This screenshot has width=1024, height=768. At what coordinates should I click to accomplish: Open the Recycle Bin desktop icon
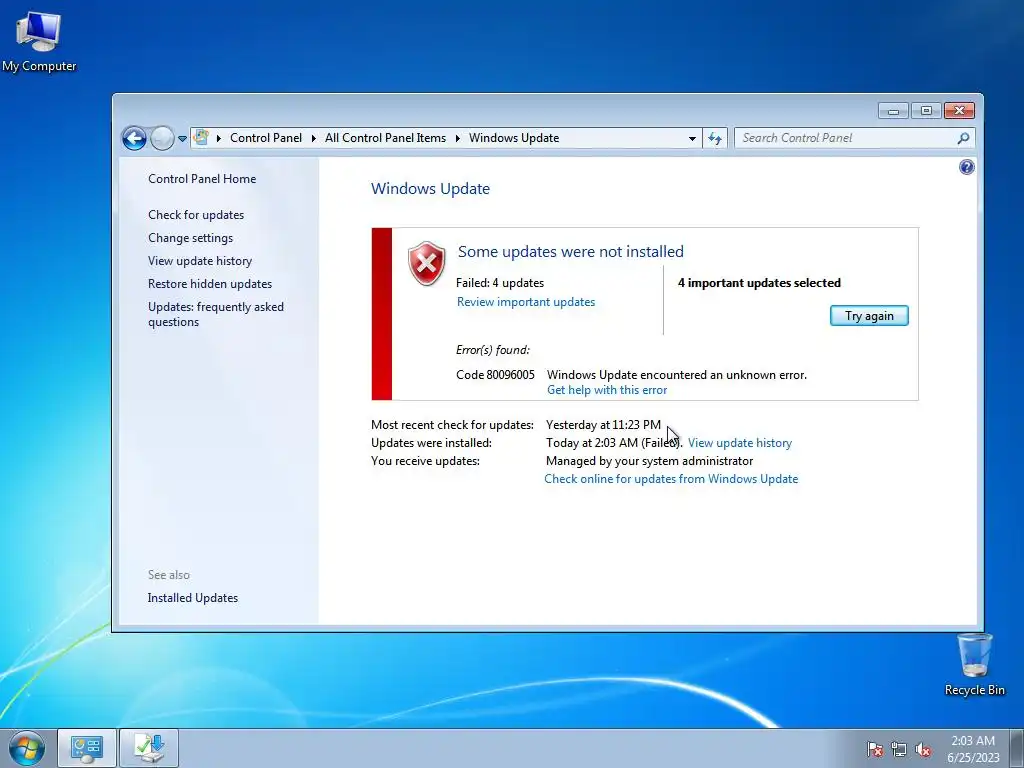tap(974, 664)
